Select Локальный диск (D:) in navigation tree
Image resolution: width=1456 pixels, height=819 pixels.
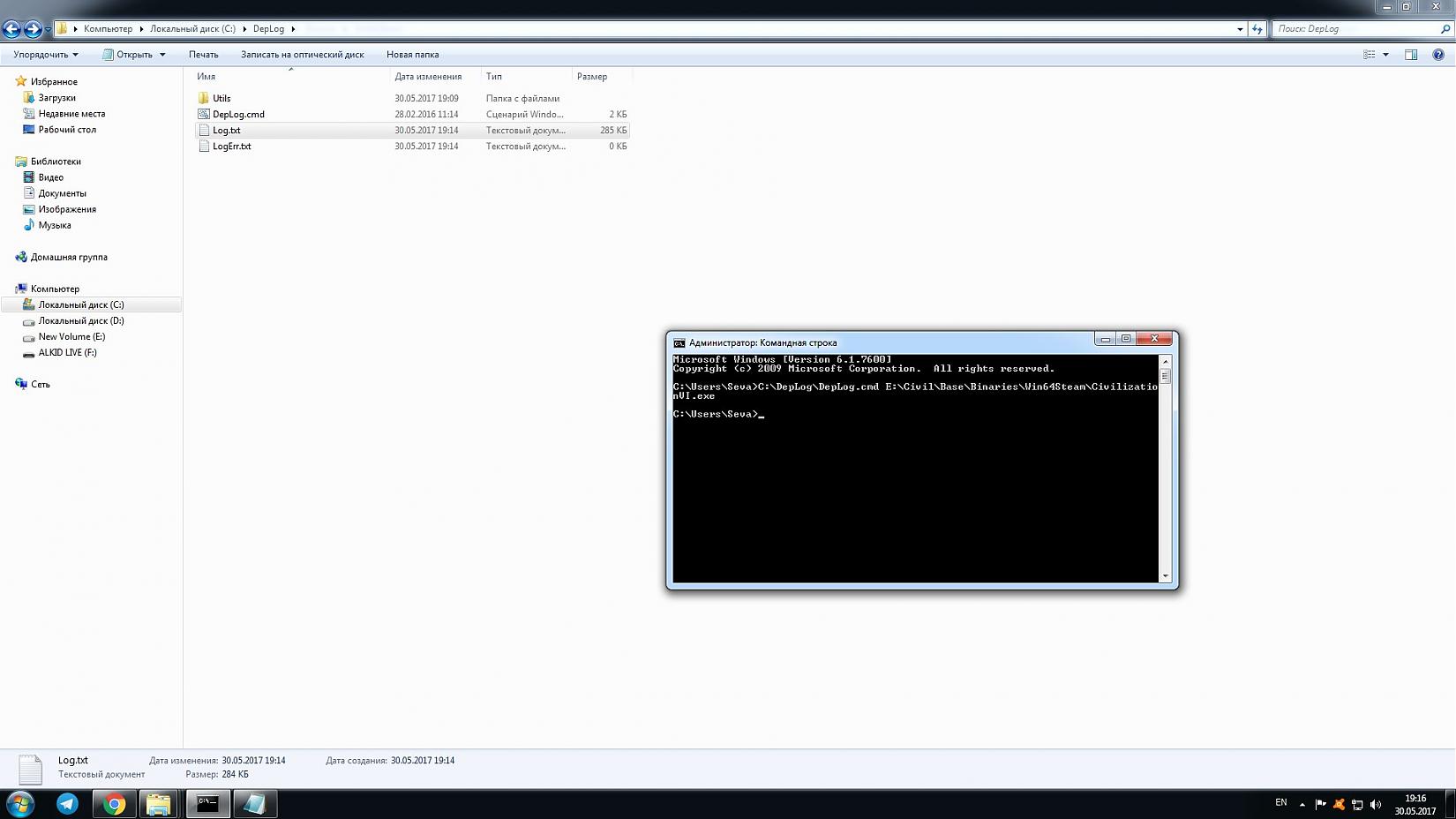[81, 321]
